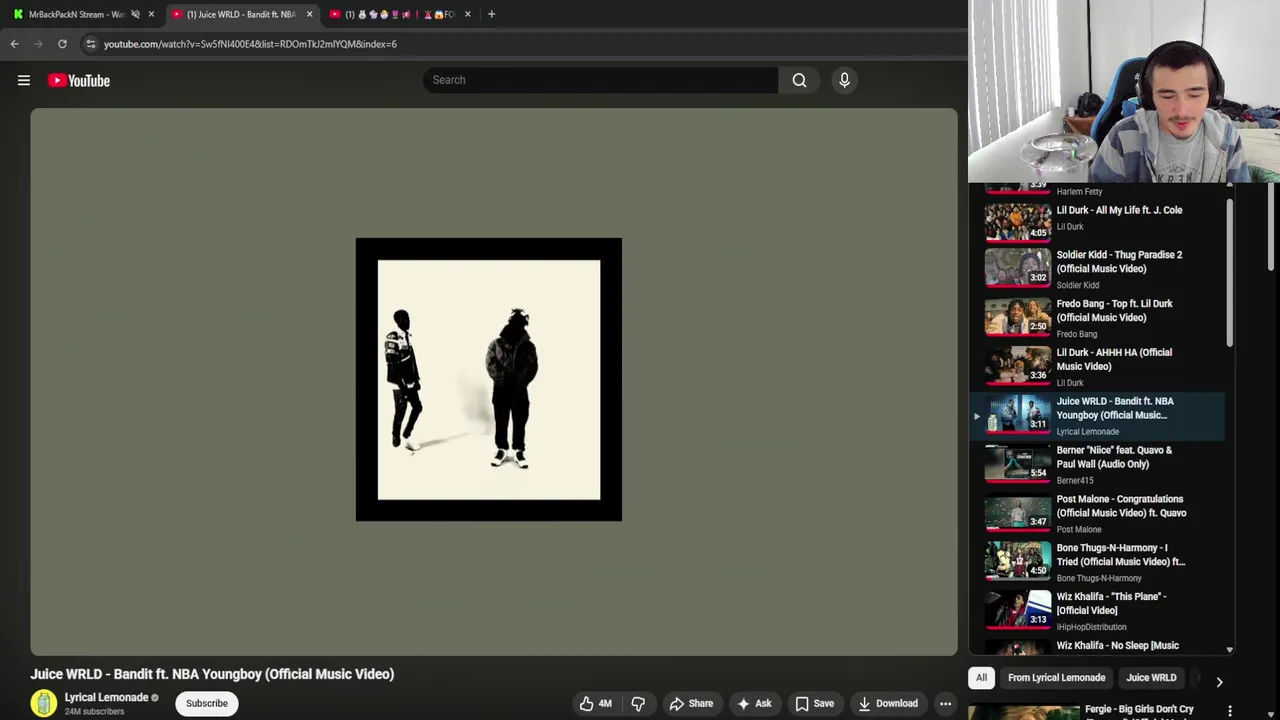Switch to the MrBackPackN Stream tab
This screenshot has width=1280, height=720.
point(78,14)
